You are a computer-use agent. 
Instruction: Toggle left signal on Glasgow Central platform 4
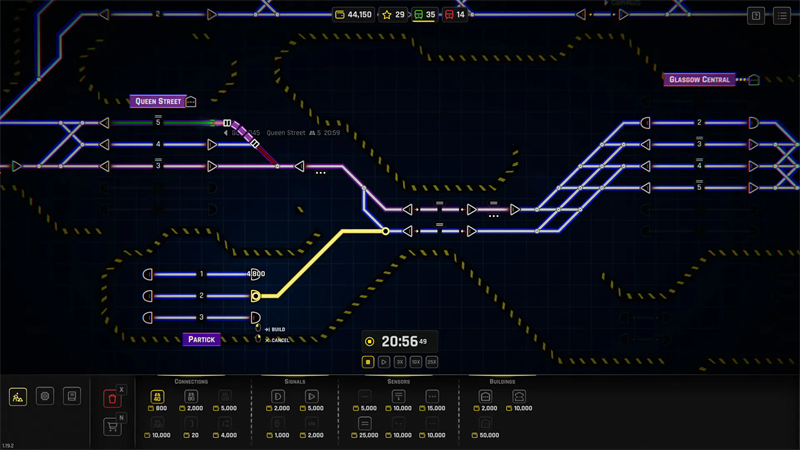(645, 166)
